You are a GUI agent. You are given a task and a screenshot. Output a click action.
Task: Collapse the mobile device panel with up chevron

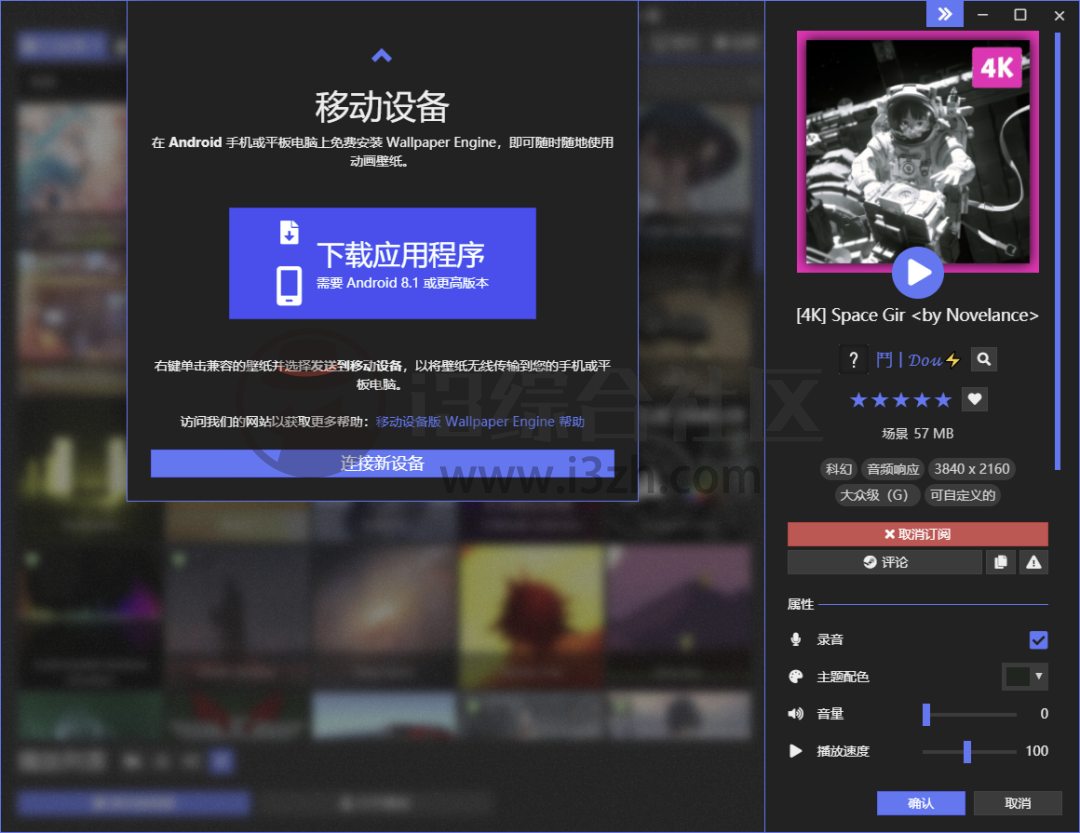point(381,56)
